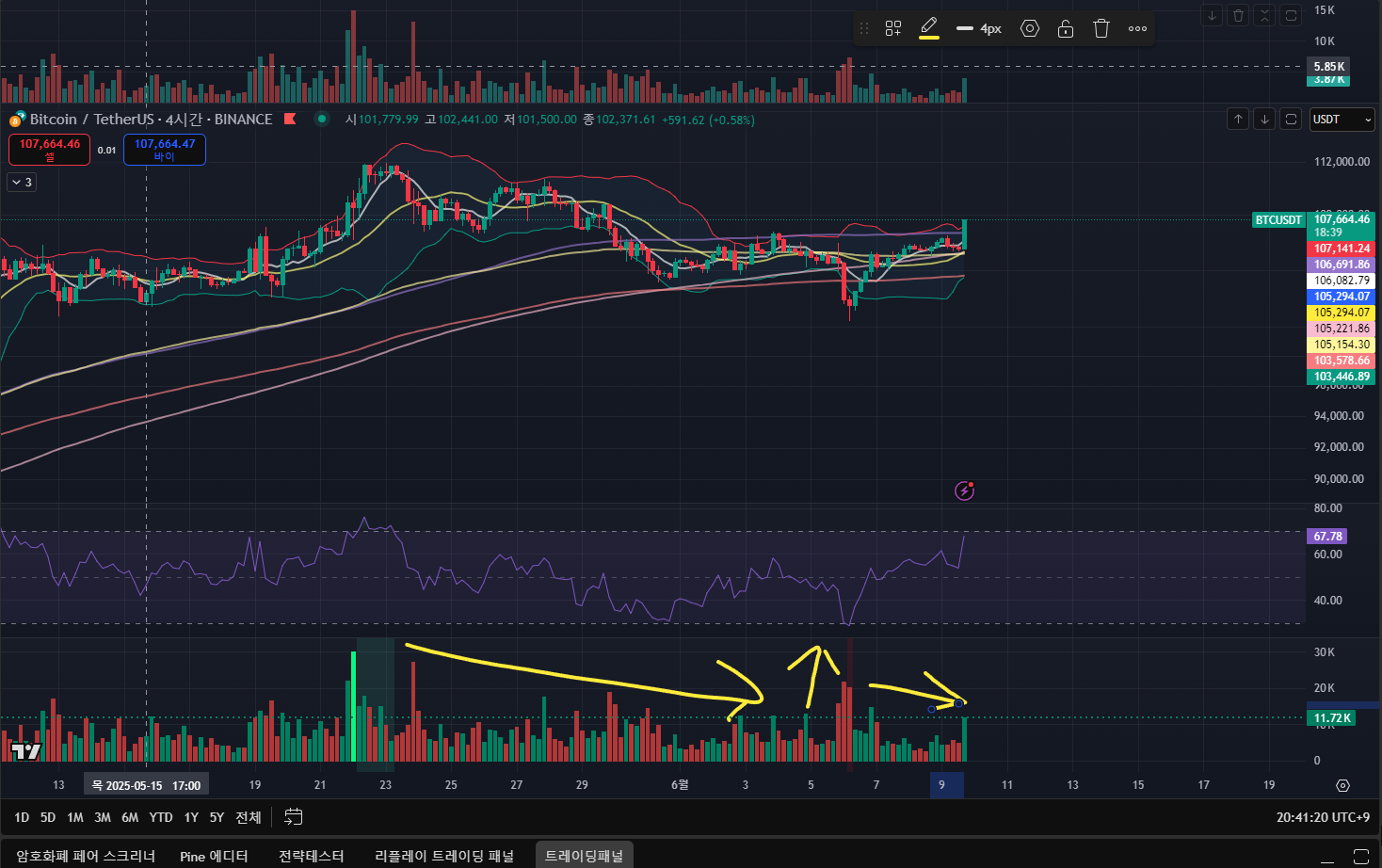The width and height of the screenshot is (1382, 868).
Task: Click the 20:41:20 UTC+9 timezone clock
Action: pos(1323,817)
